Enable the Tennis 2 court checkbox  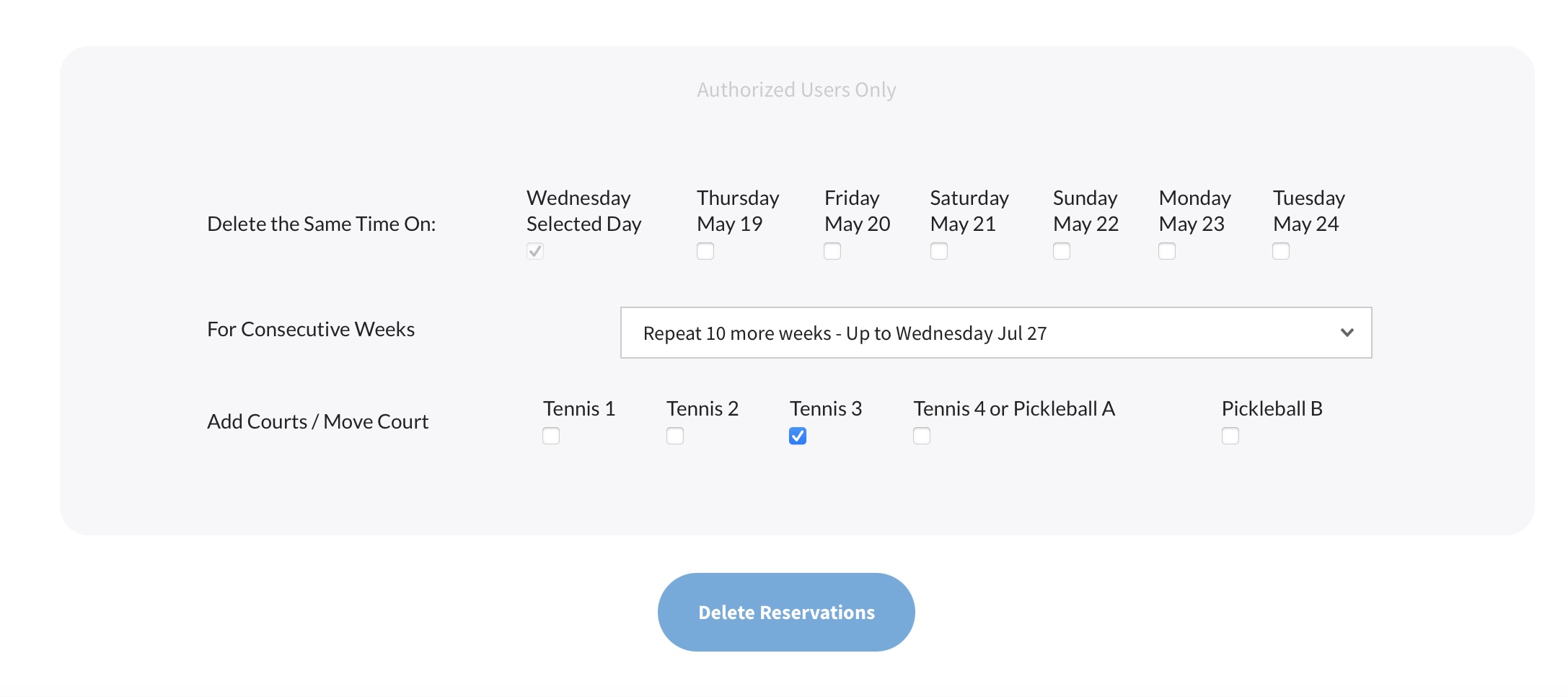(x=675, y=436)
